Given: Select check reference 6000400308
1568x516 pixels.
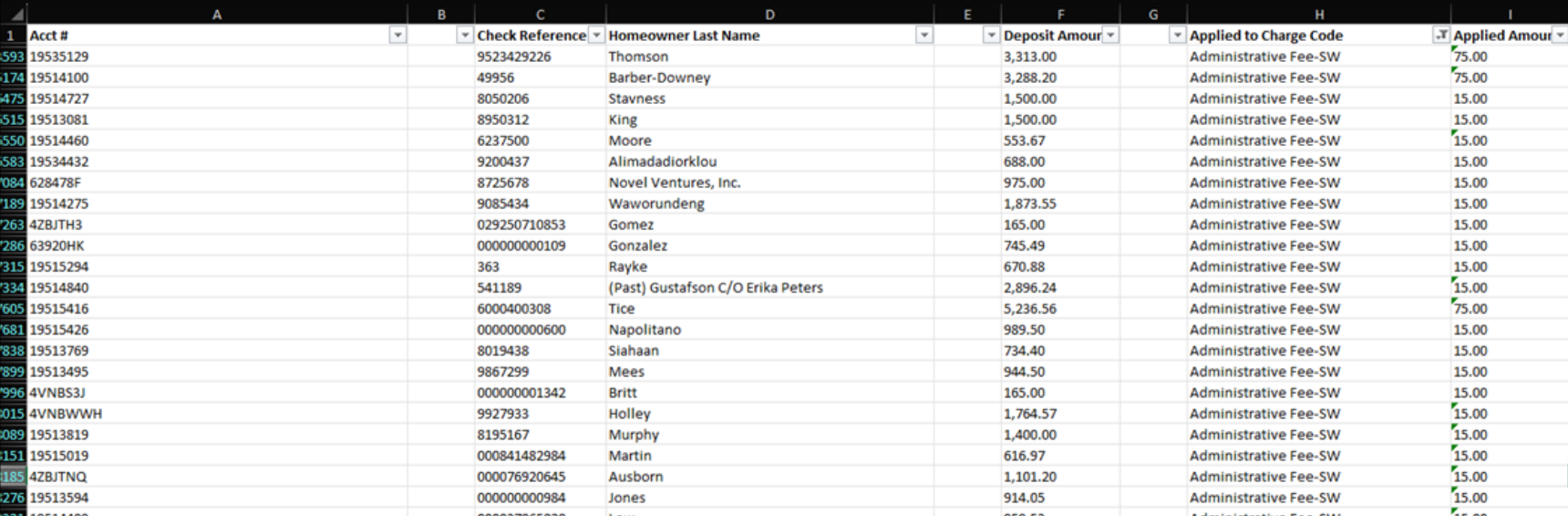Looking at the screenshot, I should [x=540, y=308].
